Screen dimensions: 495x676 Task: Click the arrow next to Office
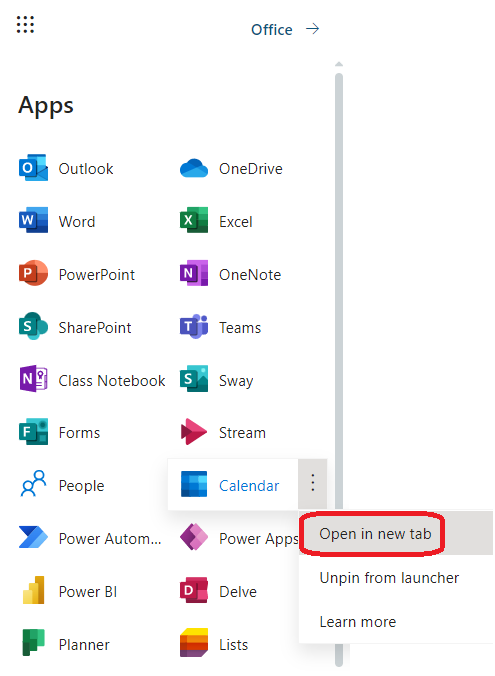click(313, 29)
